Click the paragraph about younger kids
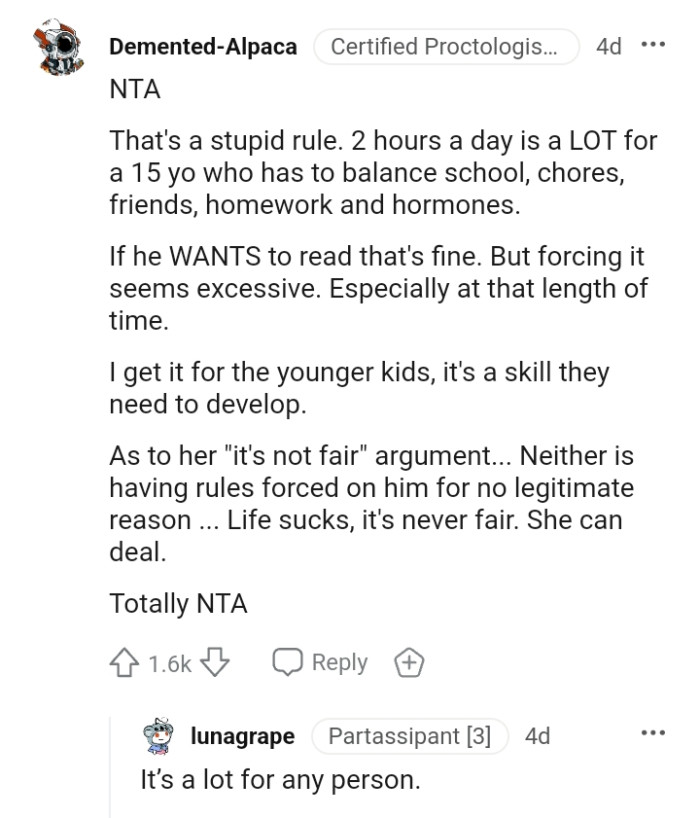Screen dimensions: 700x818 pos(359,387)
